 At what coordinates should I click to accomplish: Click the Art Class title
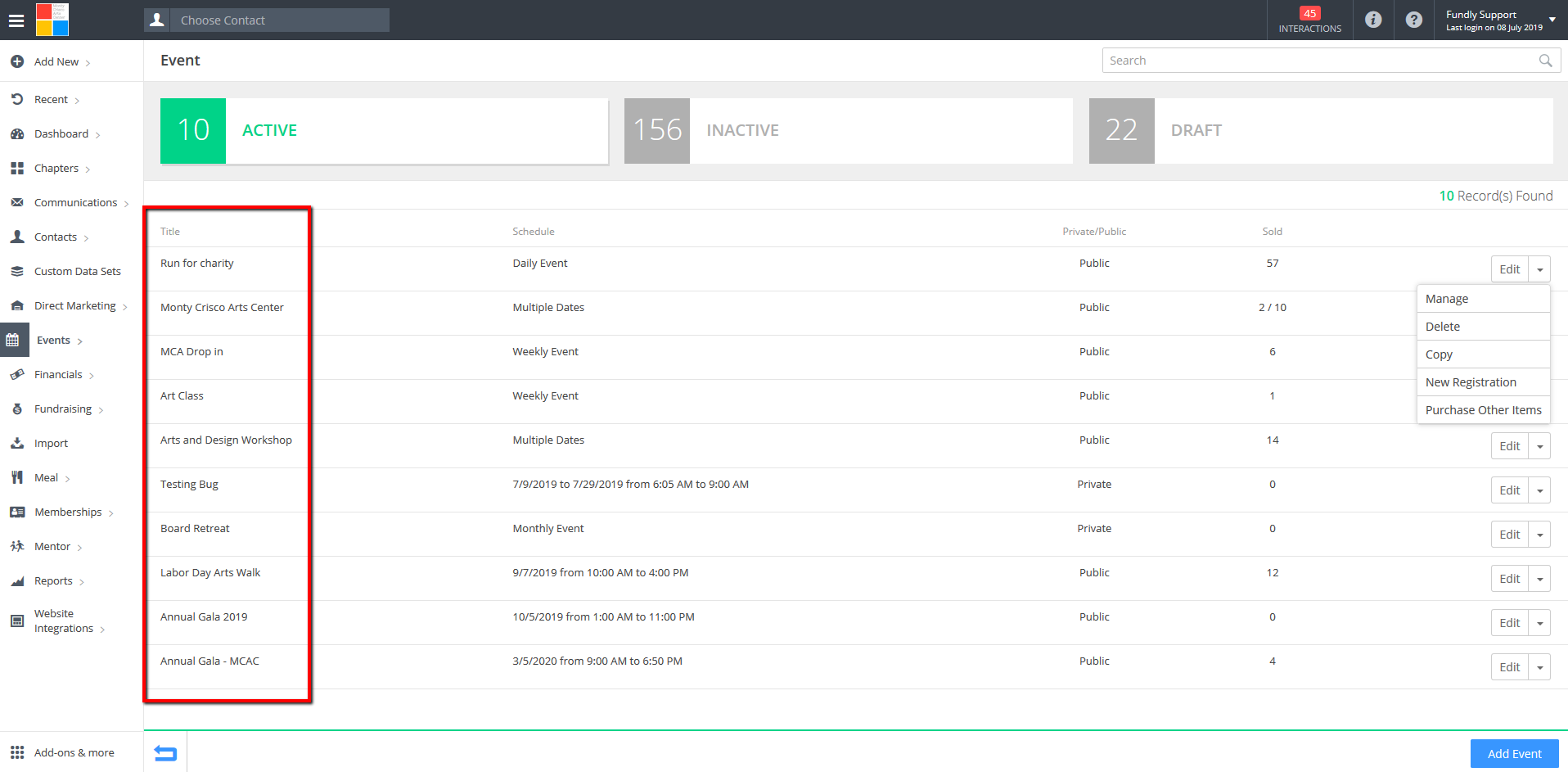tap(182, 396)
